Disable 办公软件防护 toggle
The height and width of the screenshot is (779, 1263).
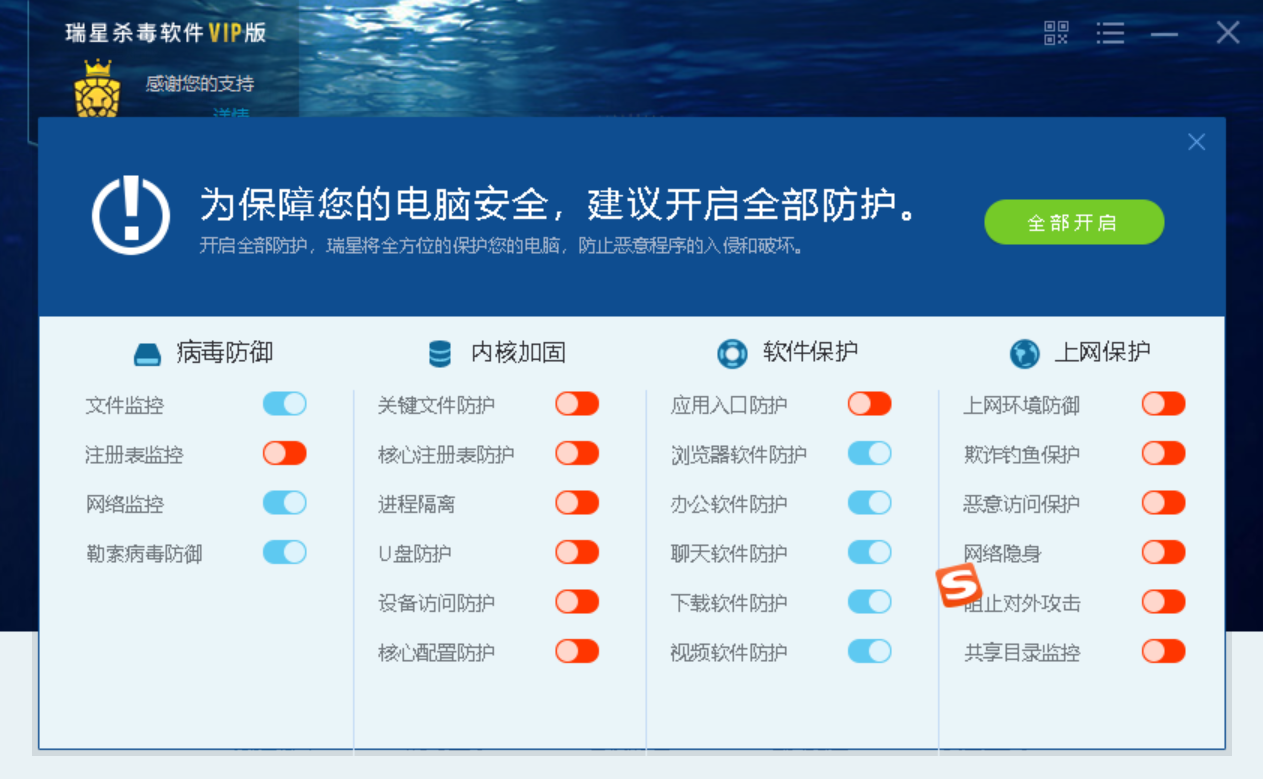click(870, 503)
